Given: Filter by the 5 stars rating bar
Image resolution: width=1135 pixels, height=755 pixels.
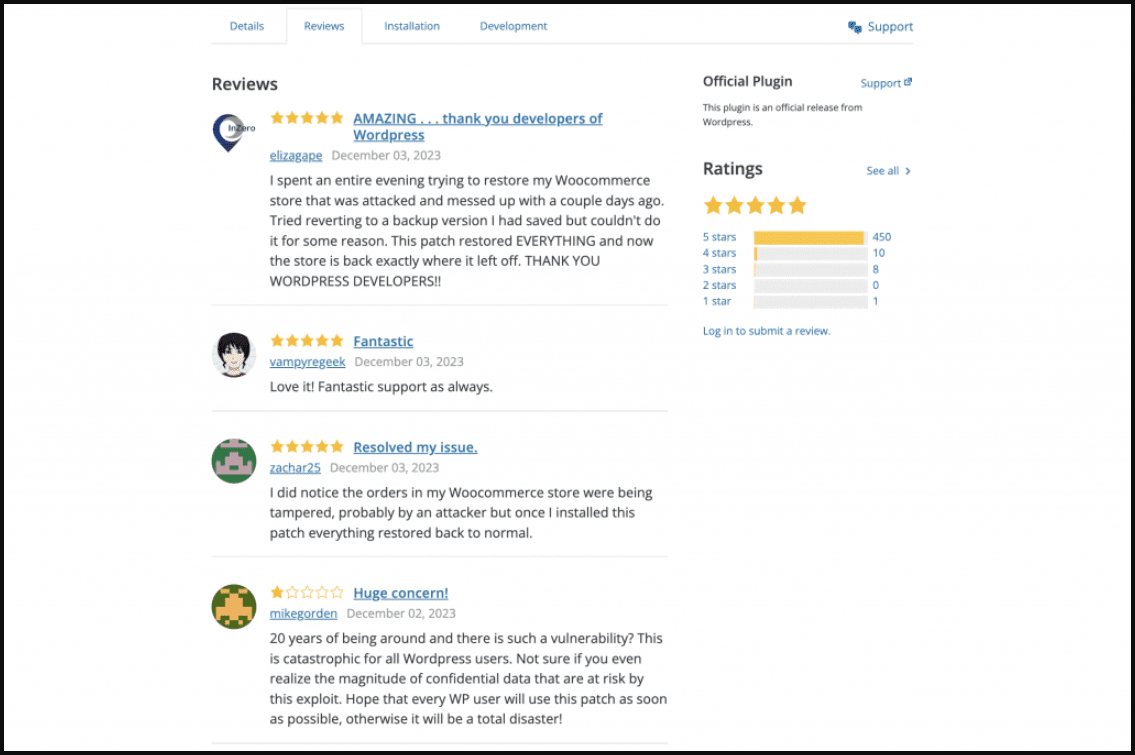Looking at the screenshot, I should click(x=810, y=237).
